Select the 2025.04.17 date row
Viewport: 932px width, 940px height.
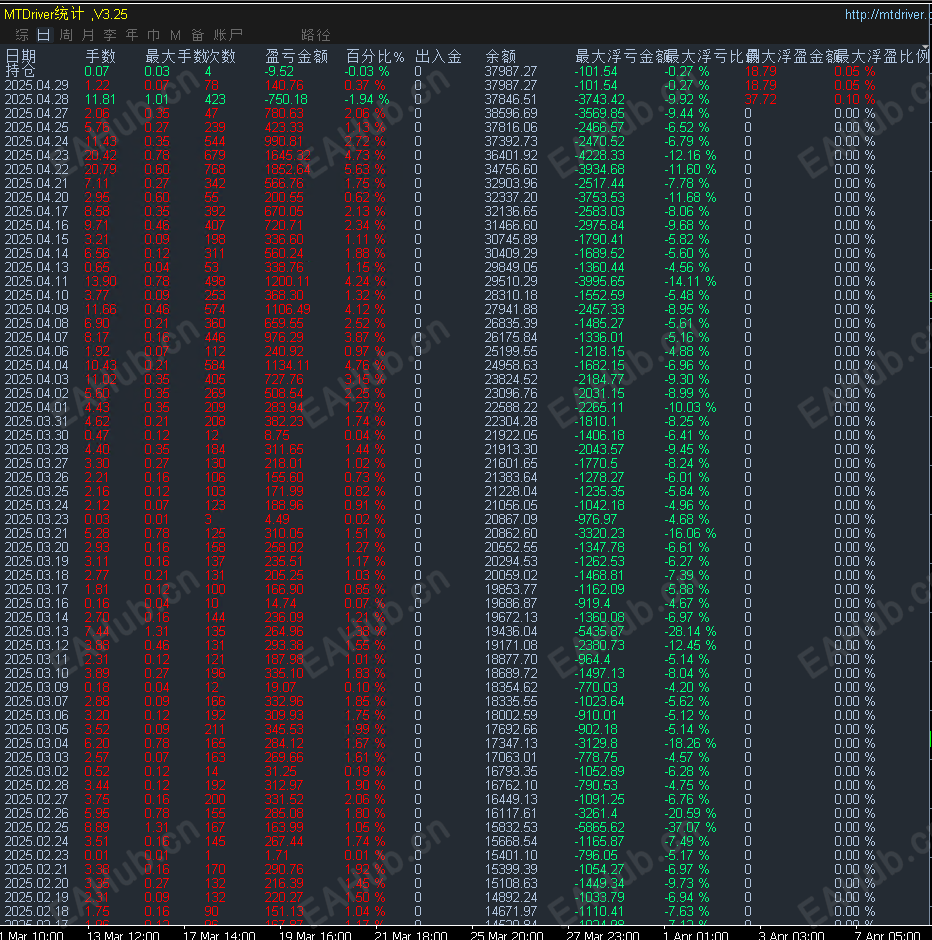pos(37,211)
